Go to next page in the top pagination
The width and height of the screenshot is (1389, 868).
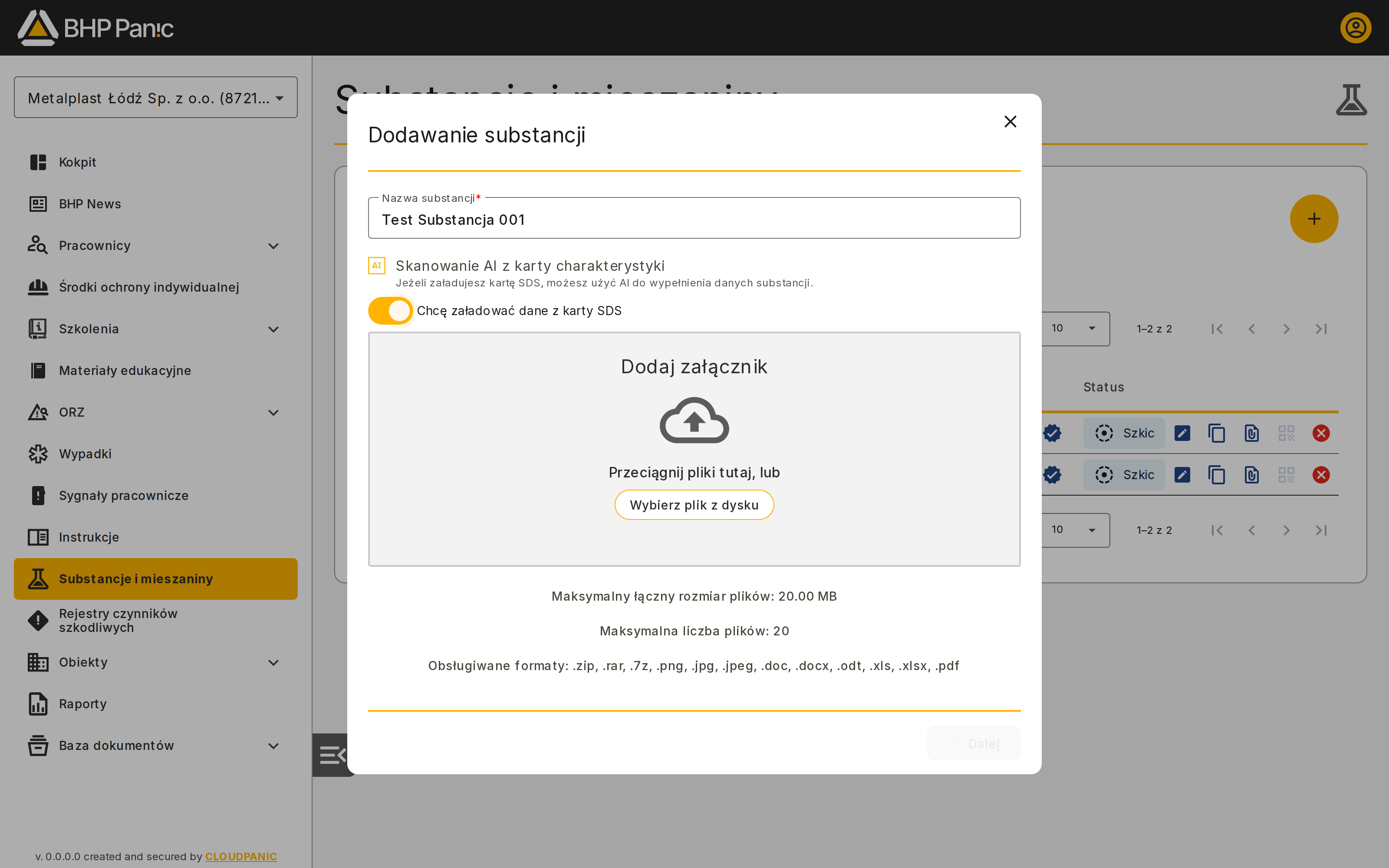click(1286, 329)
